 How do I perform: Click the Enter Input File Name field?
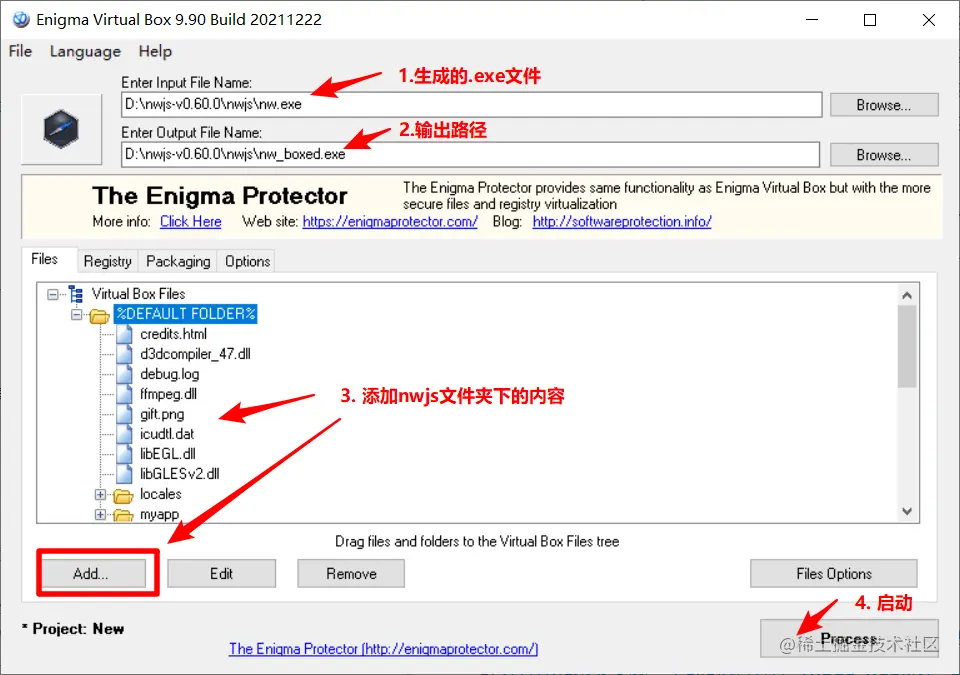click(x=471, y=105)
